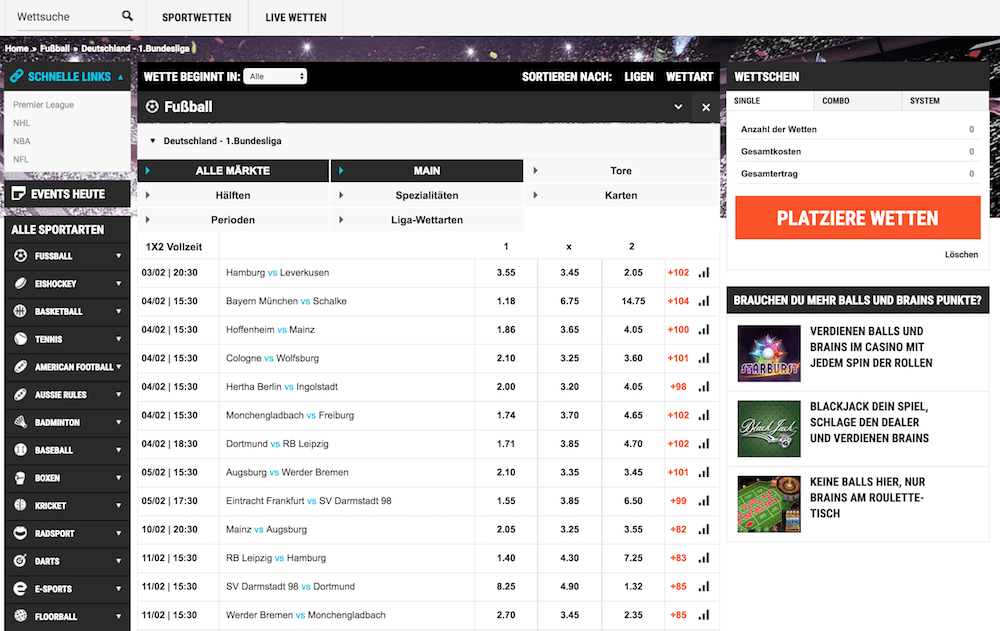Click the Fussball soccer ball sidebar icon
This screenshot has width=1000, height=631.
point(20,256)
